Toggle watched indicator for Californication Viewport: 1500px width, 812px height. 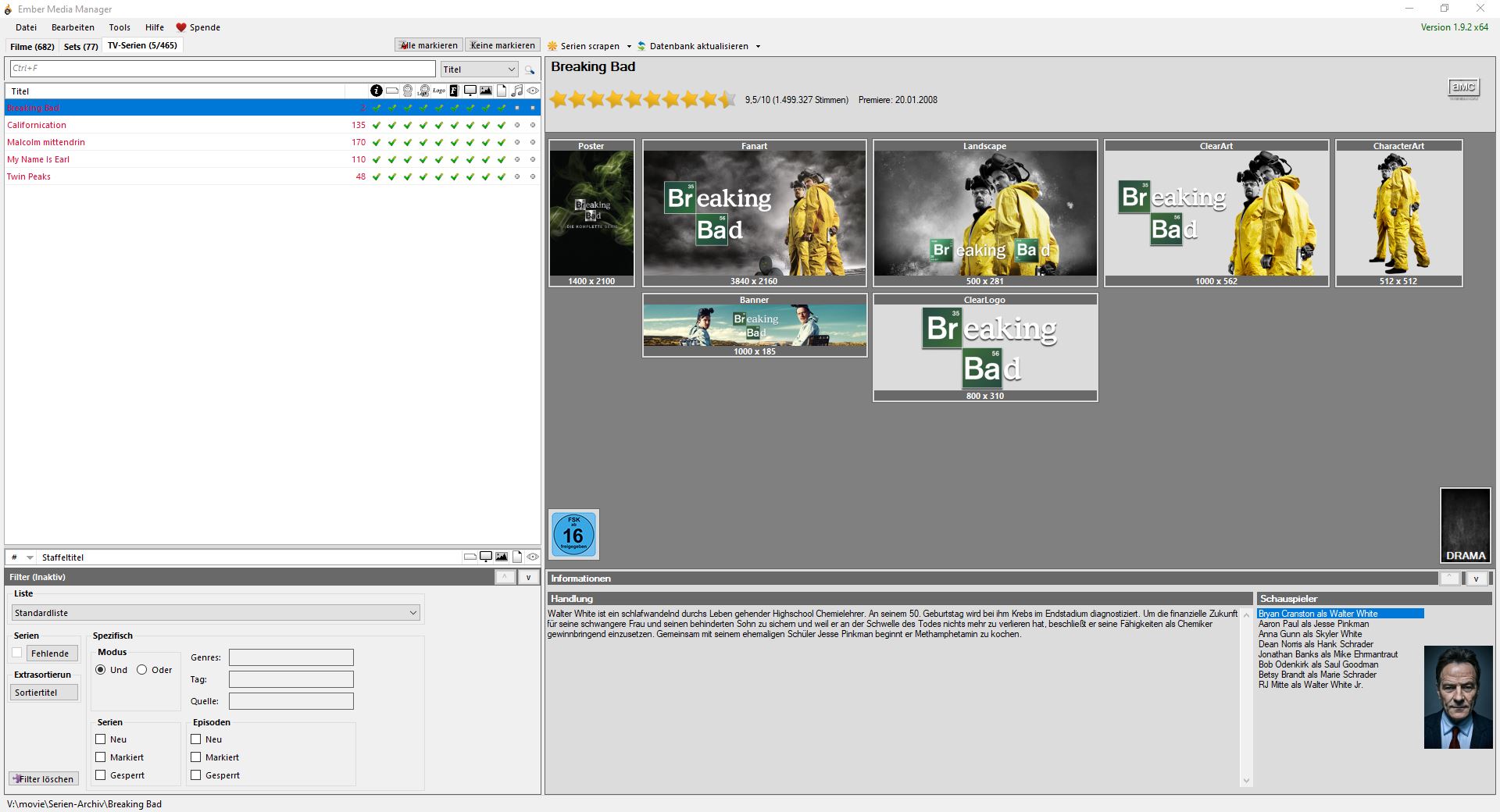533,125
